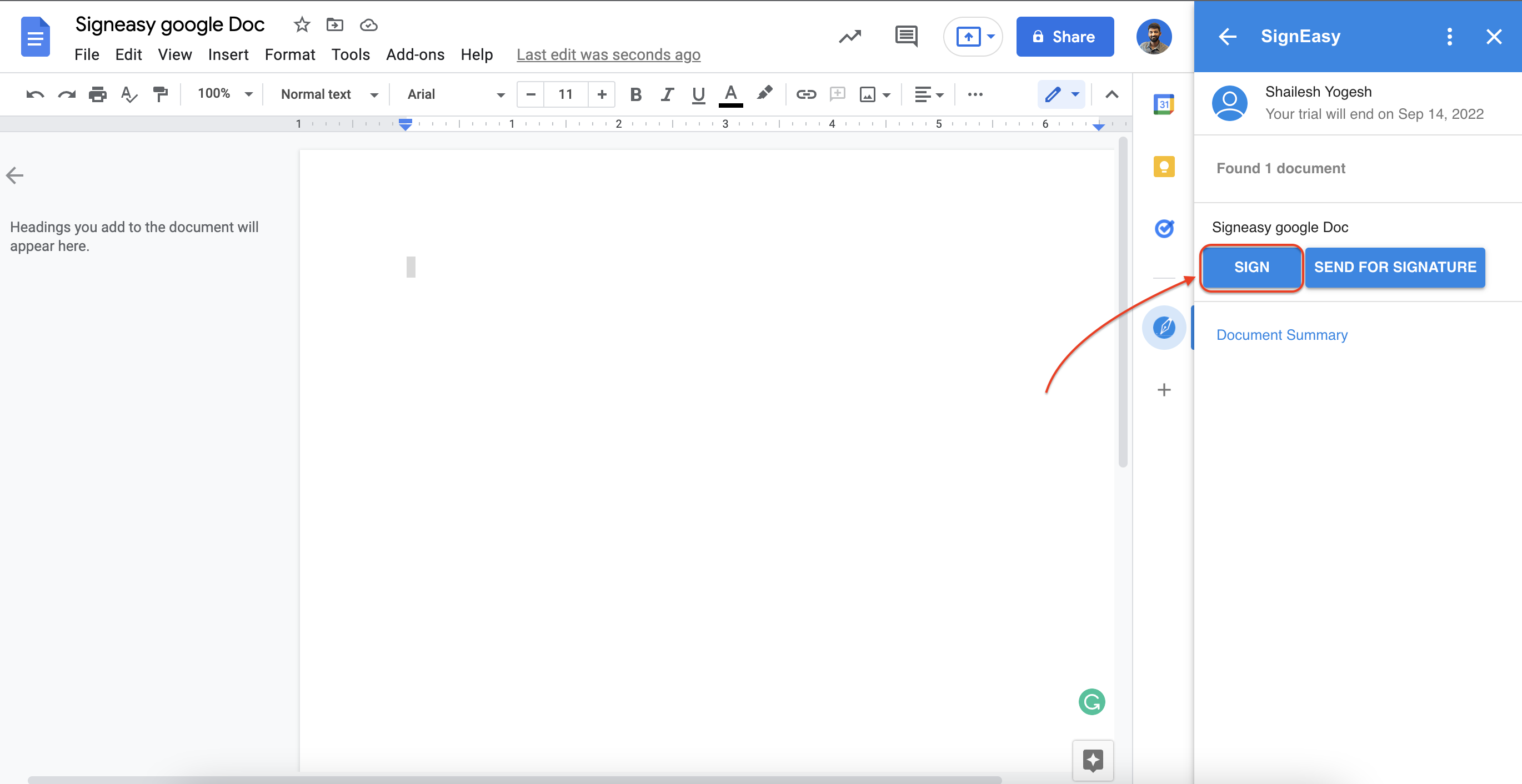Open the Add-ons menu
This screenshot has width=1522, height=784.
click(415, 55)
